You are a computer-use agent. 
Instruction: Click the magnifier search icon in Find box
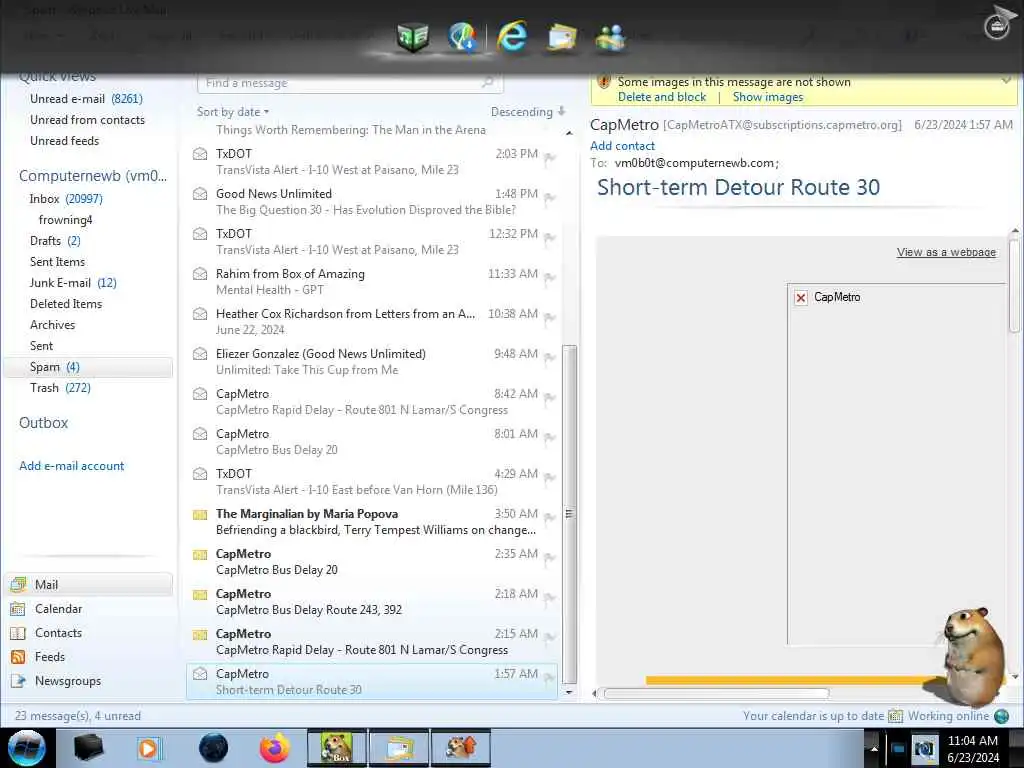487,82
